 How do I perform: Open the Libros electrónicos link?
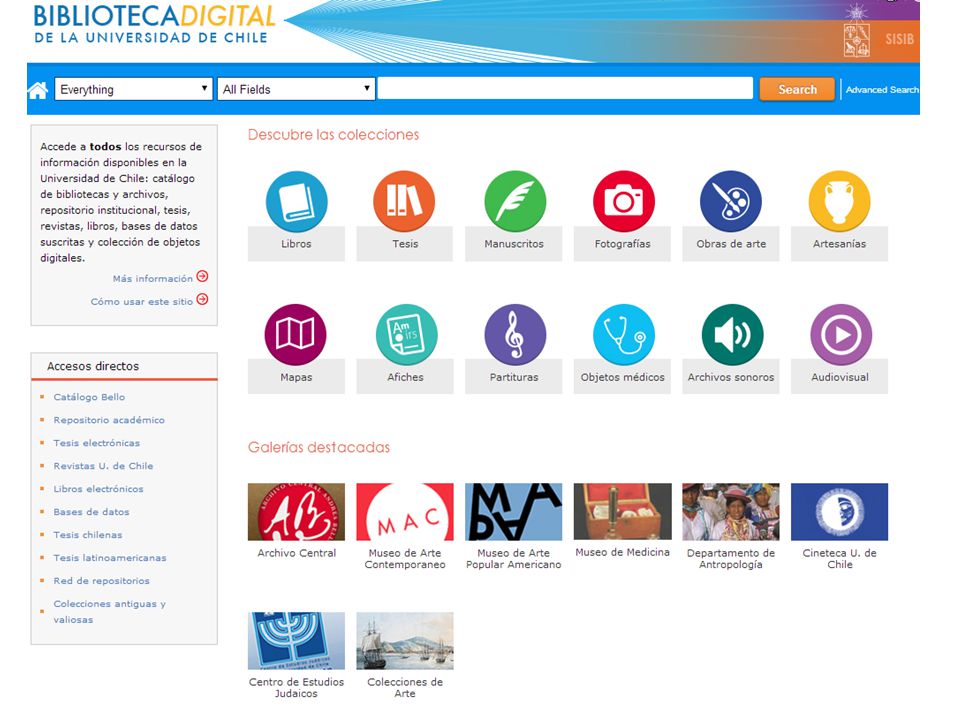[x=98, y=489]
